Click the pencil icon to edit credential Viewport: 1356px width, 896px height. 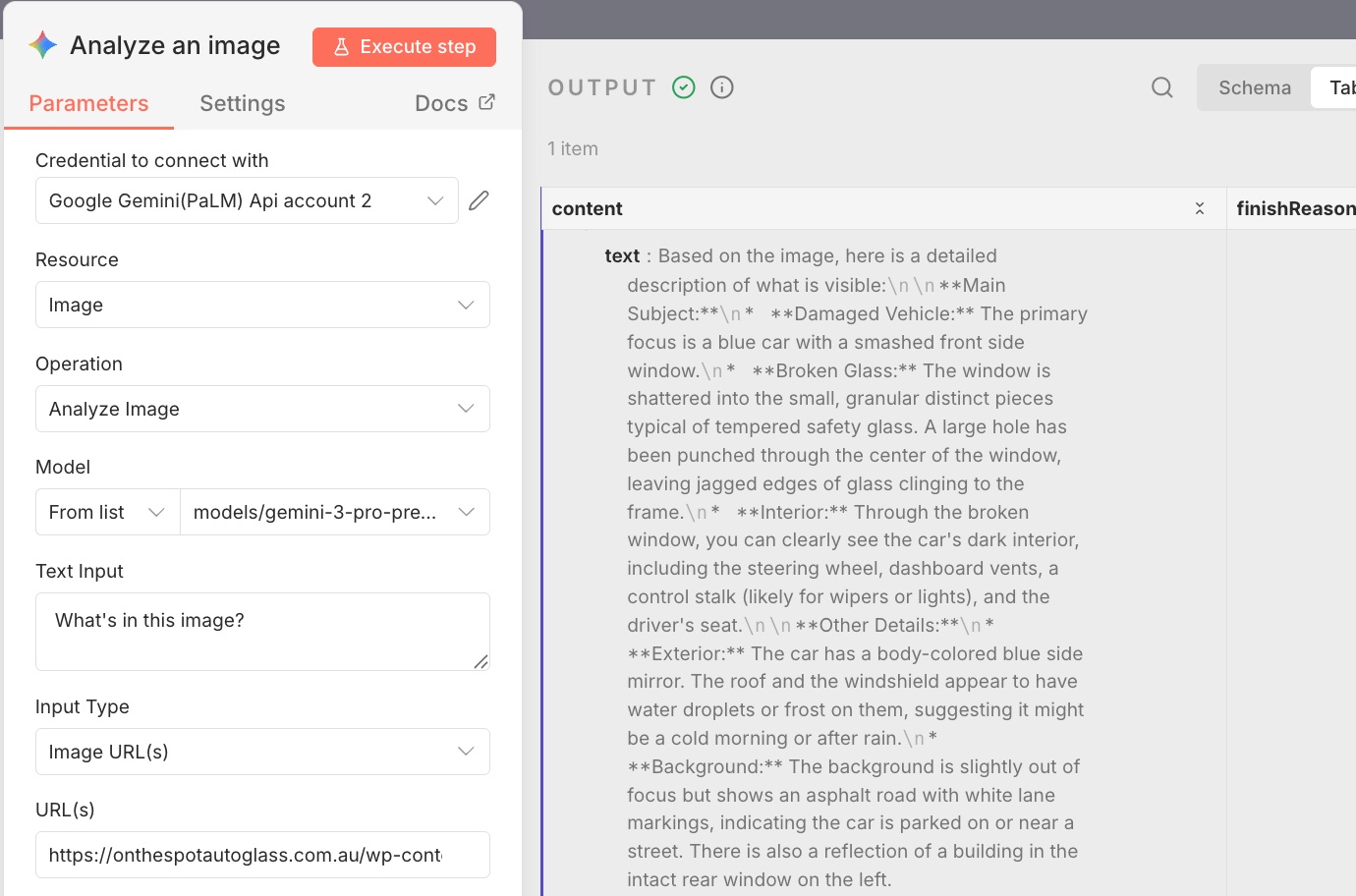(x=479, y=200)
